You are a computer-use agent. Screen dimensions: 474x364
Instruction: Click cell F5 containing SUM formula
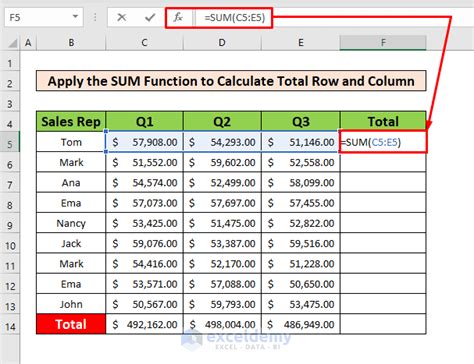pos(383,142)
